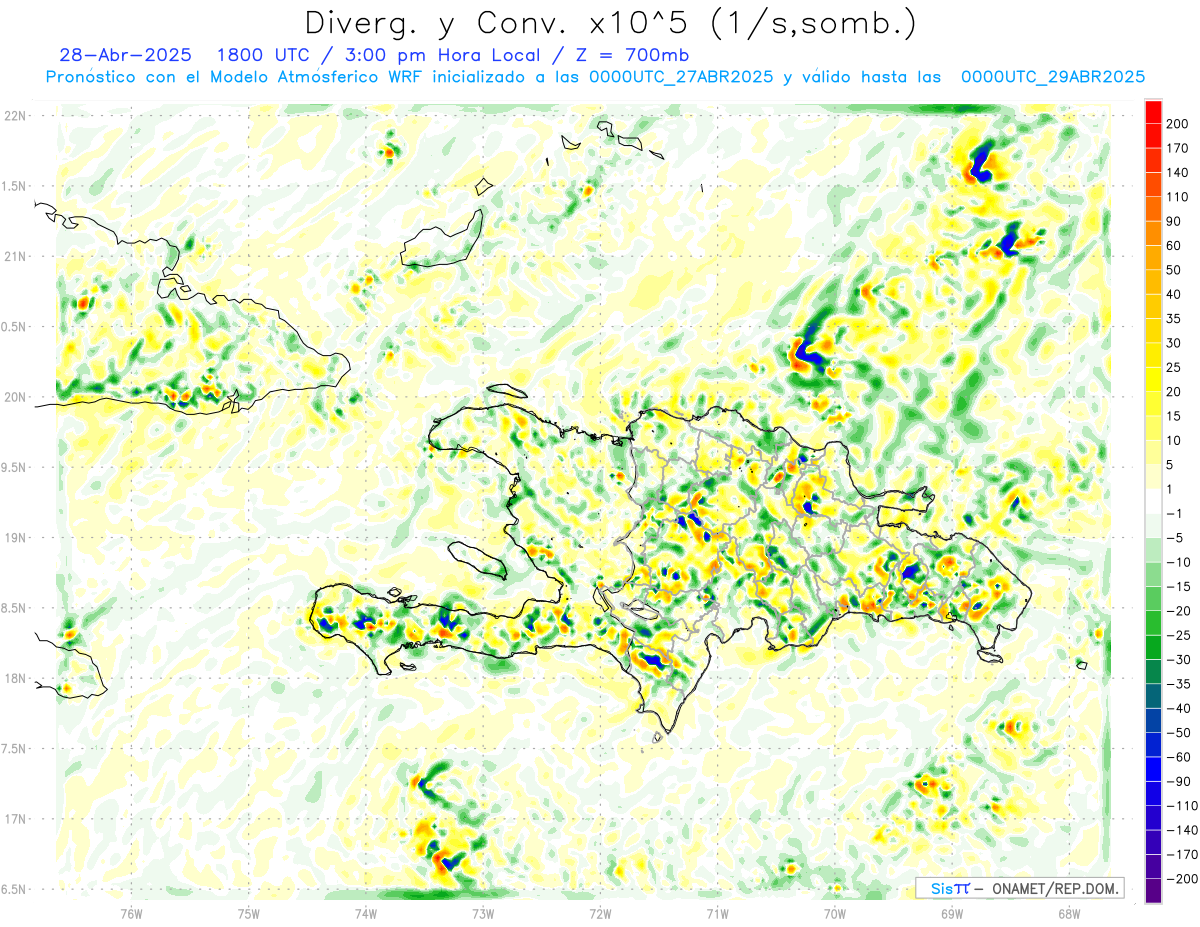The width and height of the screenshot is (1200, 927).
Task: Click the 'Z = 700mb' level label
Action: click(632, 55)
